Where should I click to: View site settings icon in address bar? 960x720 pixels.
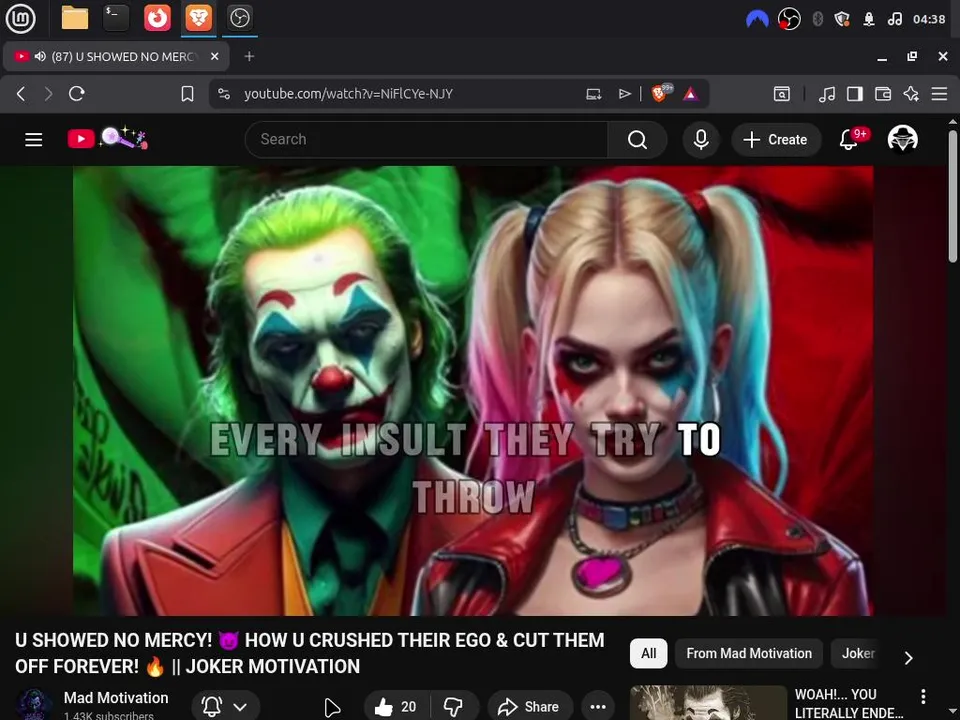[224, 94]
